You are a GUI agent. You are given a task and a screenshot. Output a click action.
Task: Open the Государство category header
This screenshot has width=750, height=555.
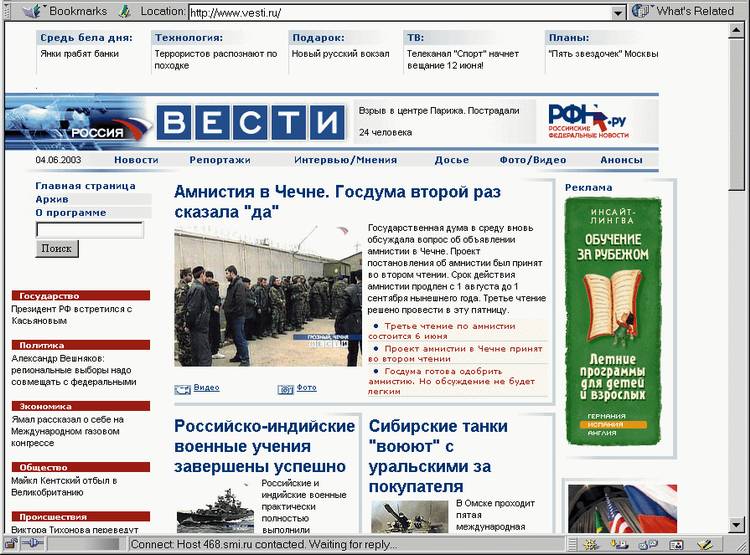[x=81, y=296]
